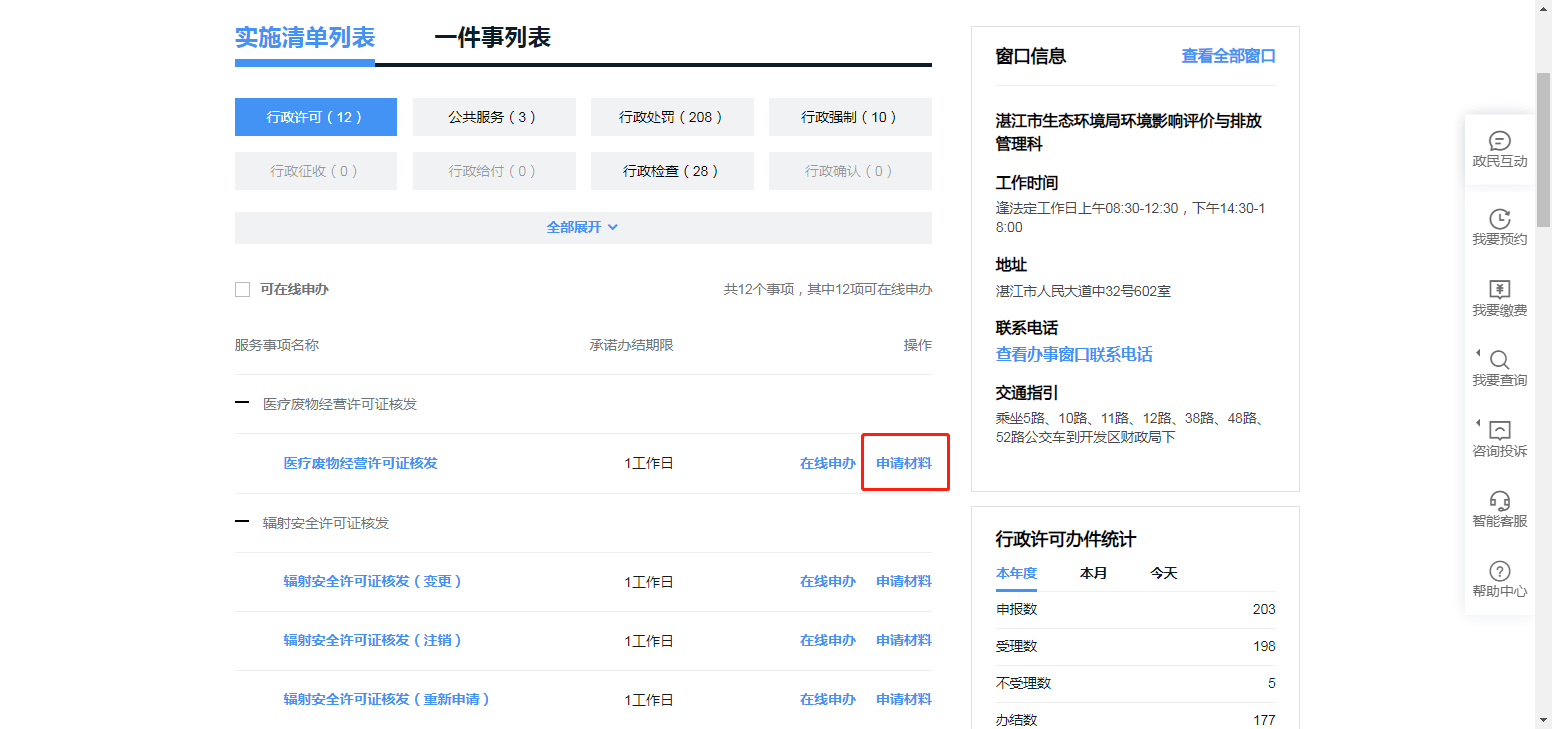Switch to the 一件事列表 tab
This screenshot has height=729, width=1552.
tap(492, 38)
